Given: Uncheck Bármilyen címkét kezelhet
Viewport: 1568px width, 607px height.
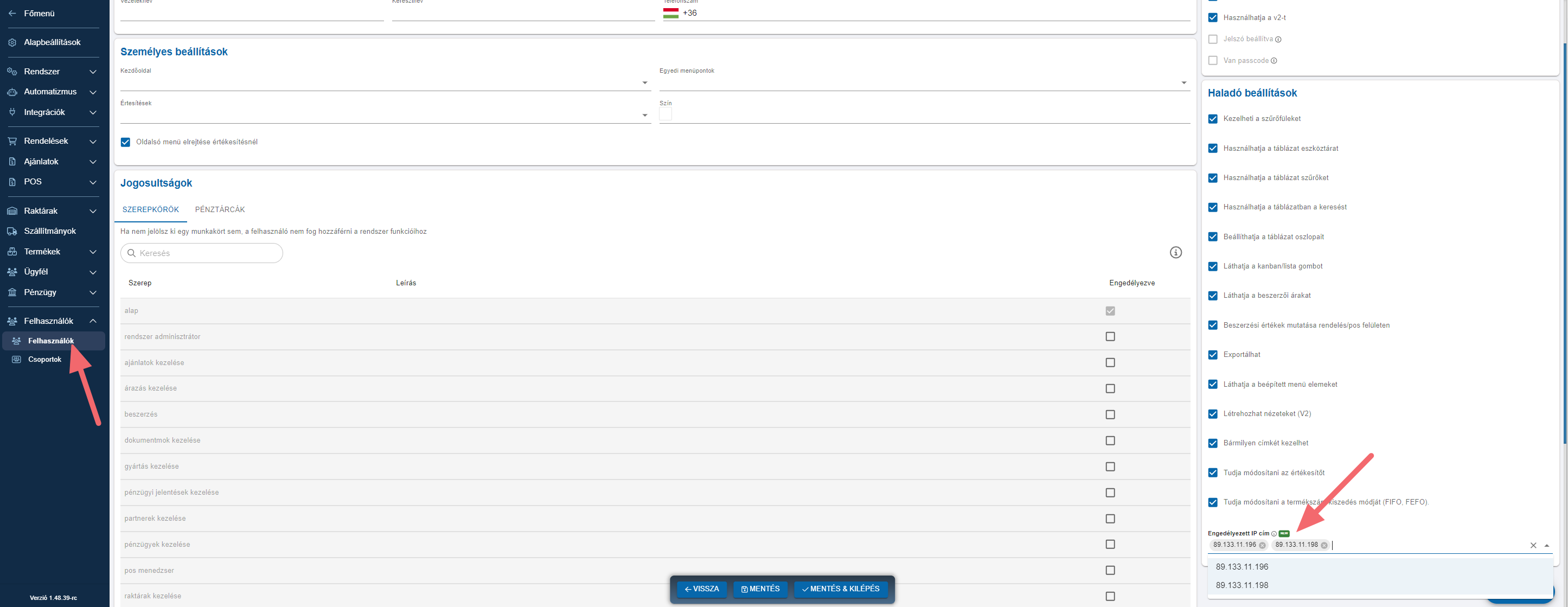Looking at the screenshot, I should (1213, 443).
